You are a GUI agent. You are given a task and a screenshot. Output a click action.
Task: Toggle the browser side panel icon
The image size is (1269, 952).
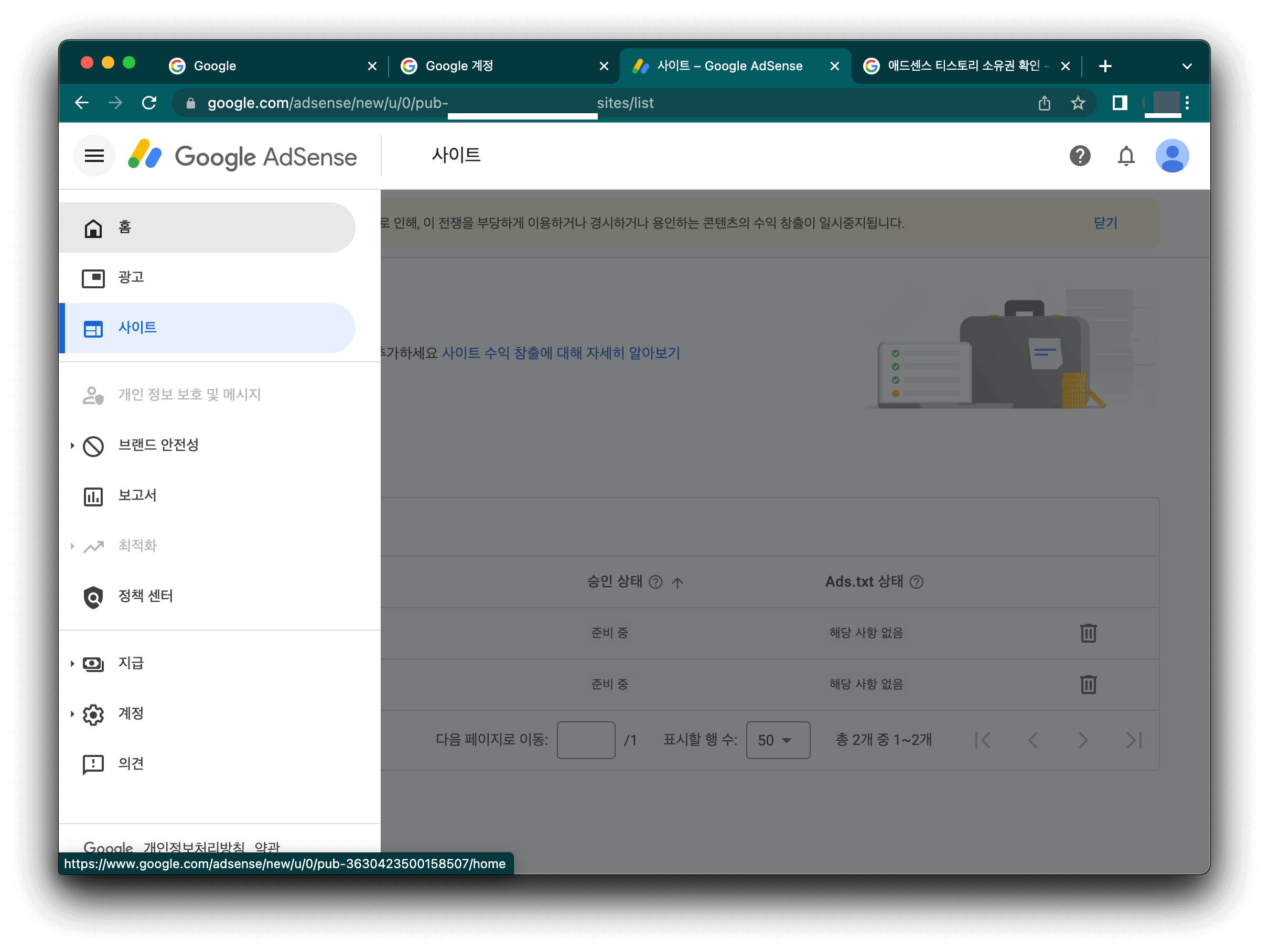click(x=1119, y=103)
